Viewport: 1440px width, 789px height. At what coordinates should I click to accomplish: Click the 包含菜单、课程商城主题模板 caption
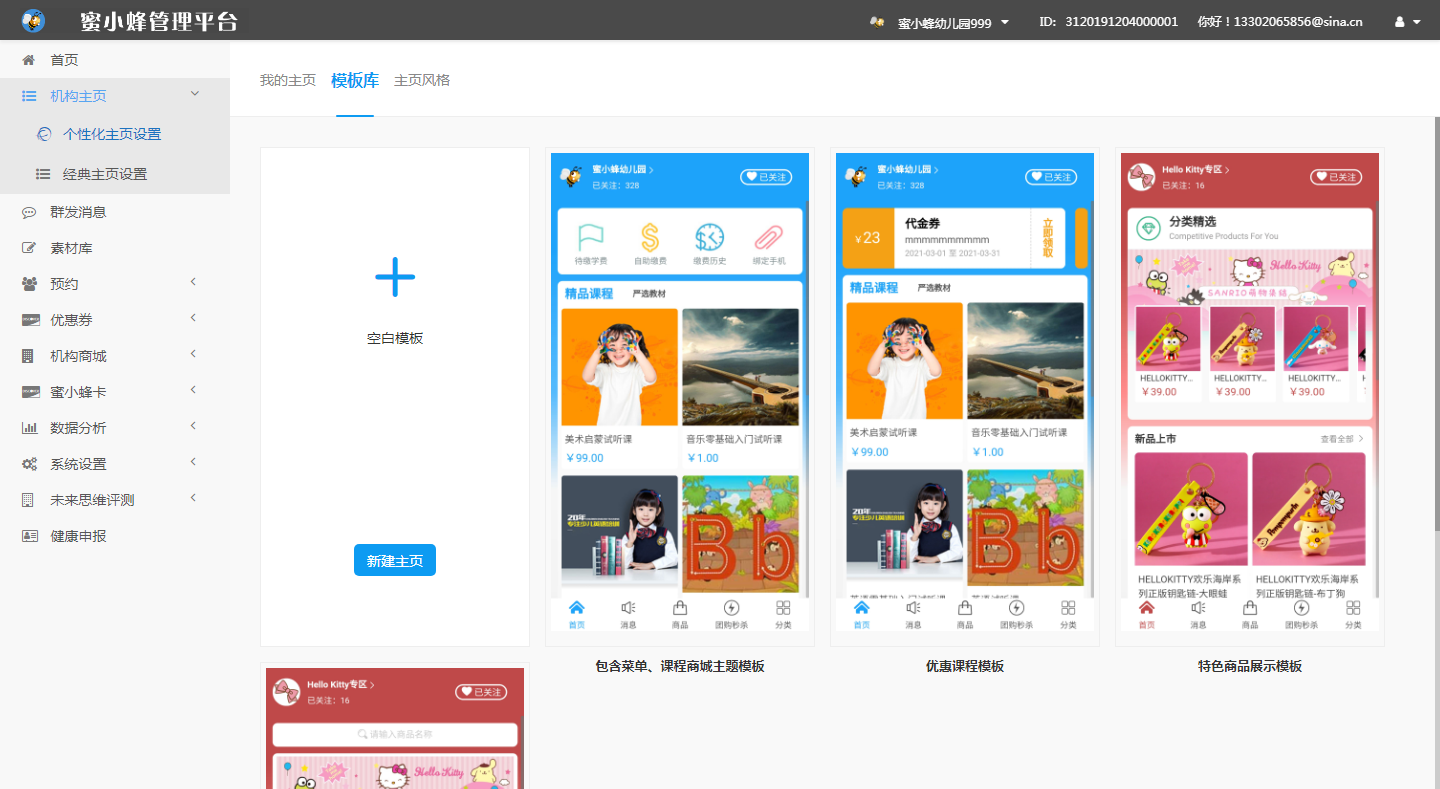tap(680, 666)
